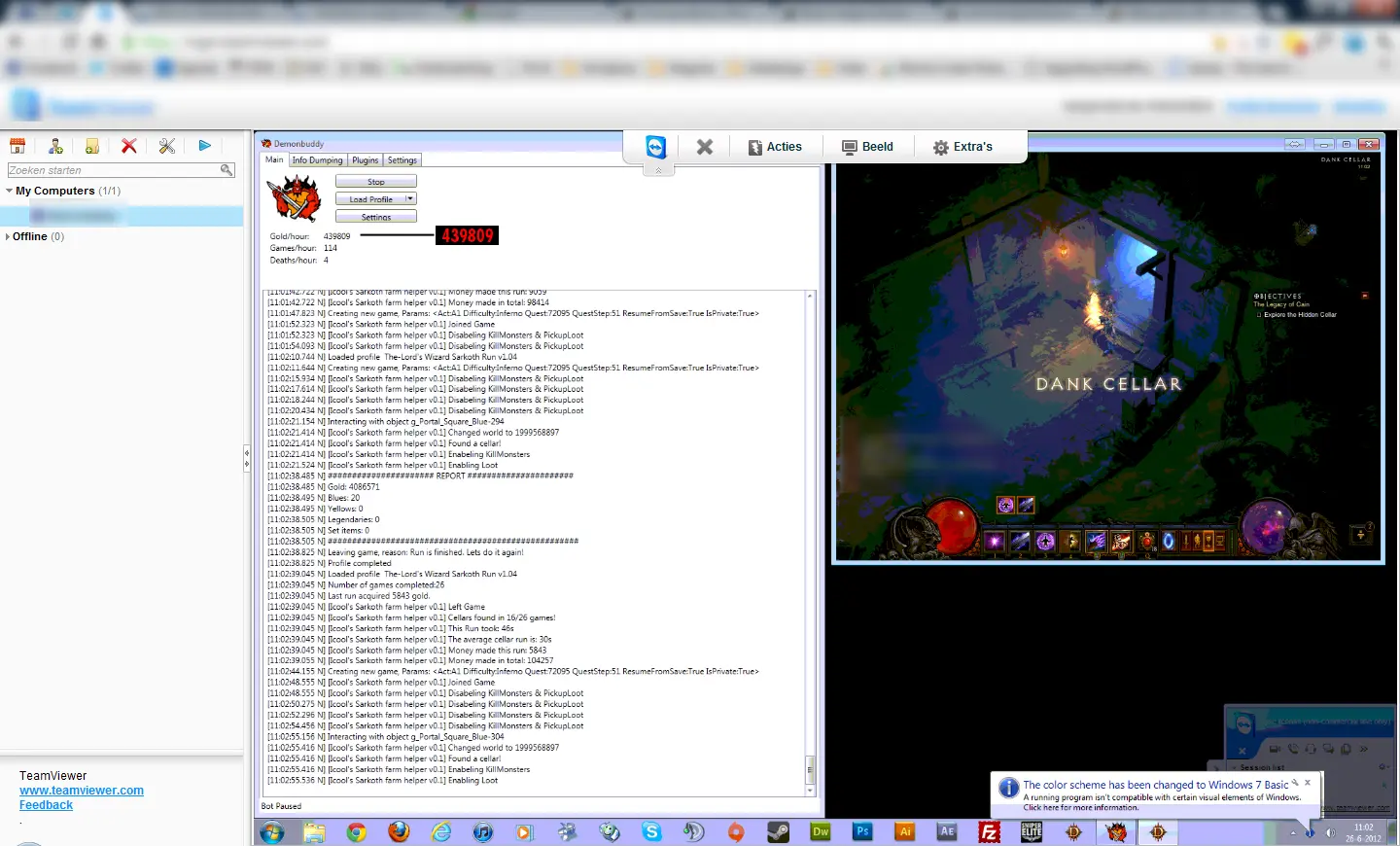The width and height of the screenshot is (1400, 846).
Task: Click the blue town portal icon in game bar
Action: [1169, 542]
